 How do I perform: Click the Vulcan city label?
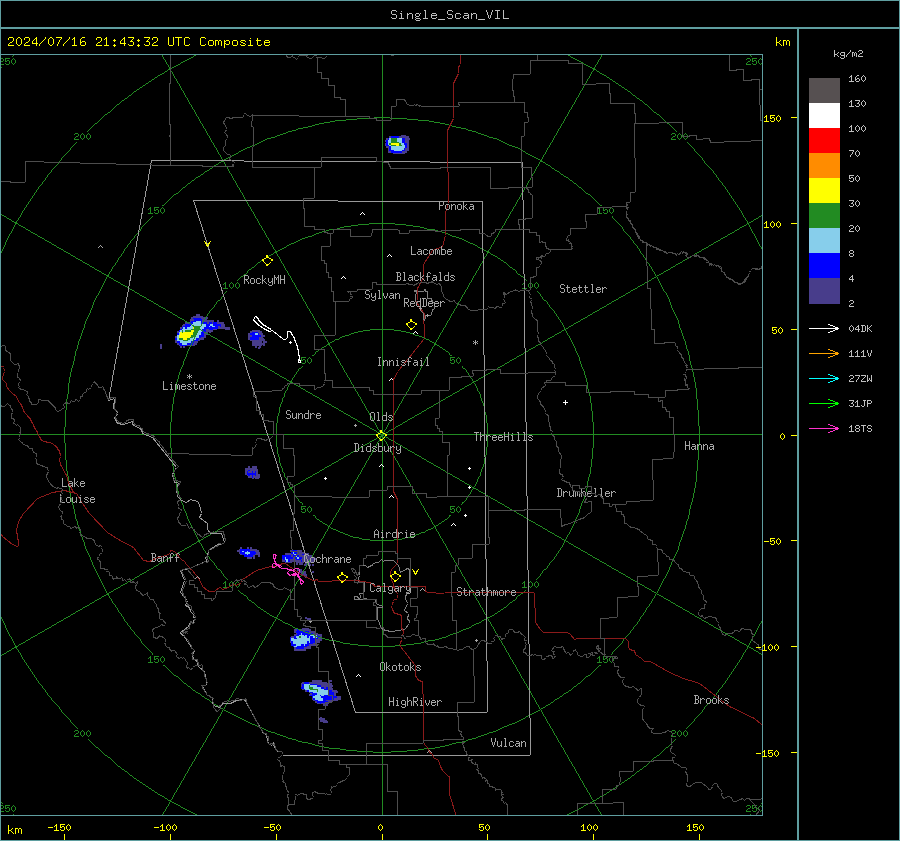(x=508, y=743)
